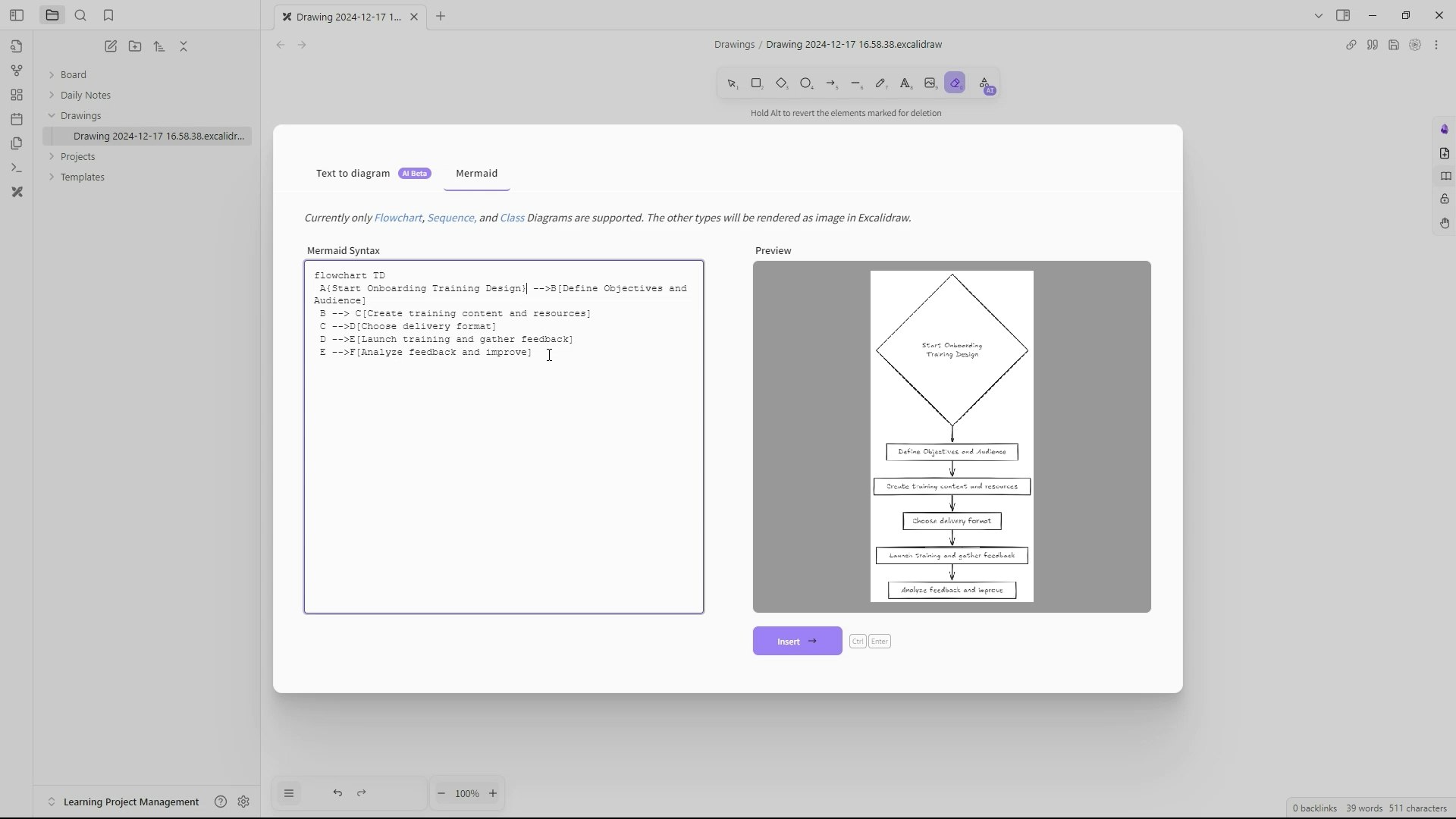Screen dimensions: 1456x819
Task: Select the Mermaid tab
Action: click(476, 173)
